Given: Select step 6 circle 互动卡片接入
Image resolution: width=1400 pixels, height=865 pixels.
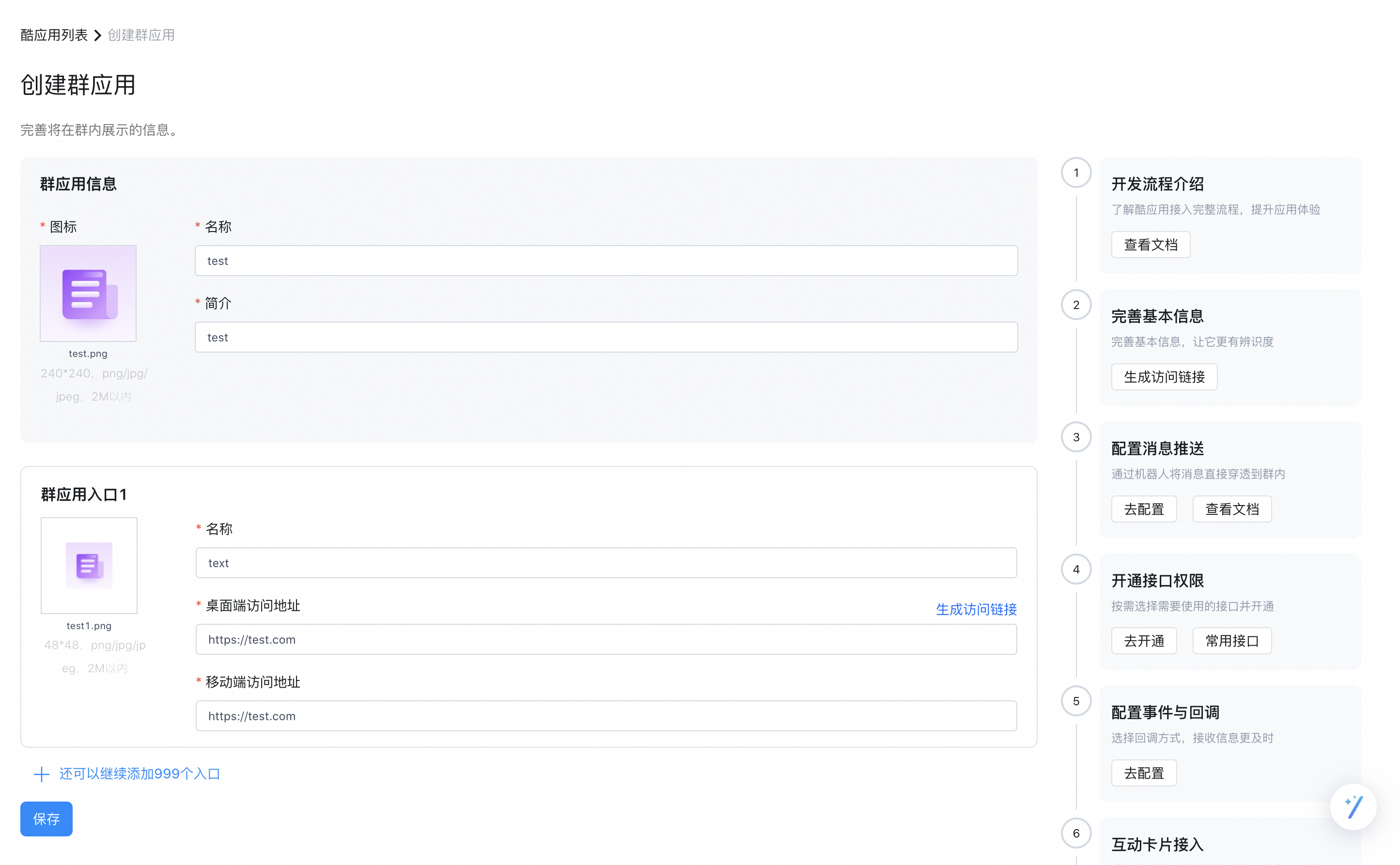Looking at the screenshot, I should (1076, 833).
